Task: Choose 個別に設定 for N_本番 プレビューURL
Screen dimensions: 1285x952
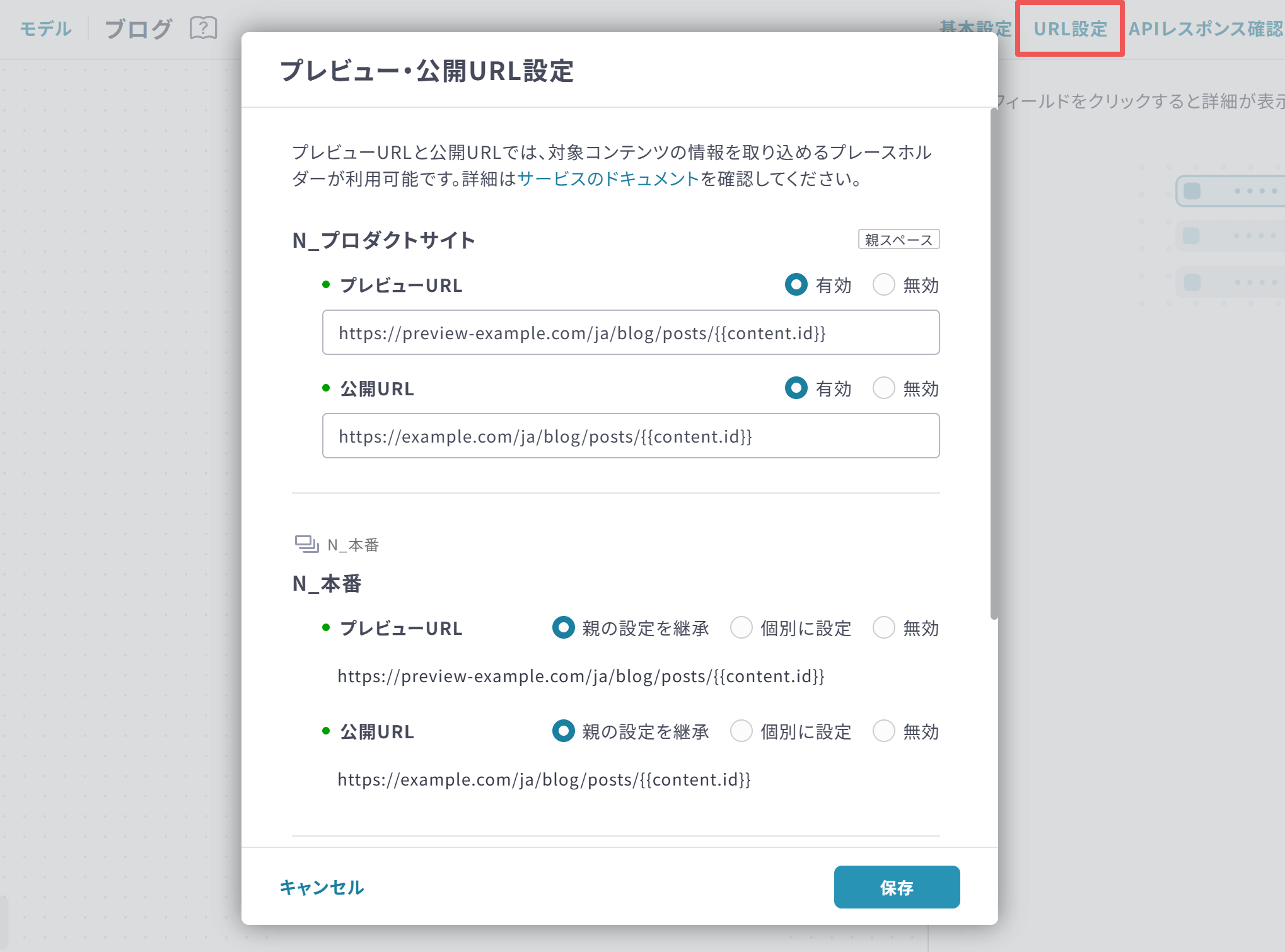Action: (x=741, y=628)
